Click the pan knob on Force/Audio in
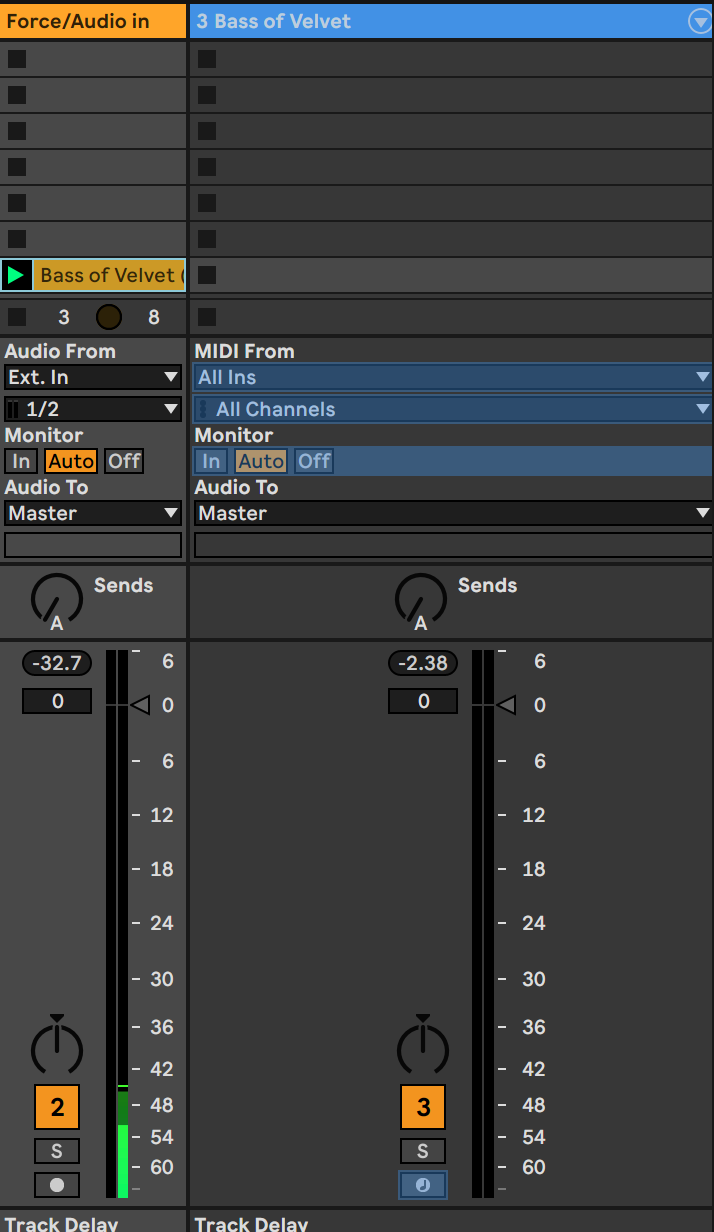Screen dimensions: 714x1232 (57, 1047)
